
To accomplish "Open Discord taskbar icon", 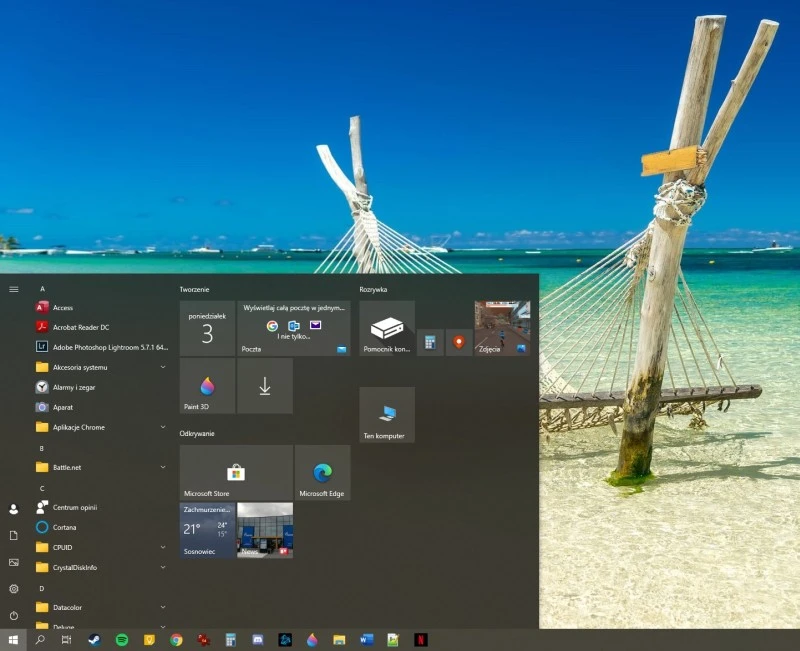I will [x=257, y=639].
